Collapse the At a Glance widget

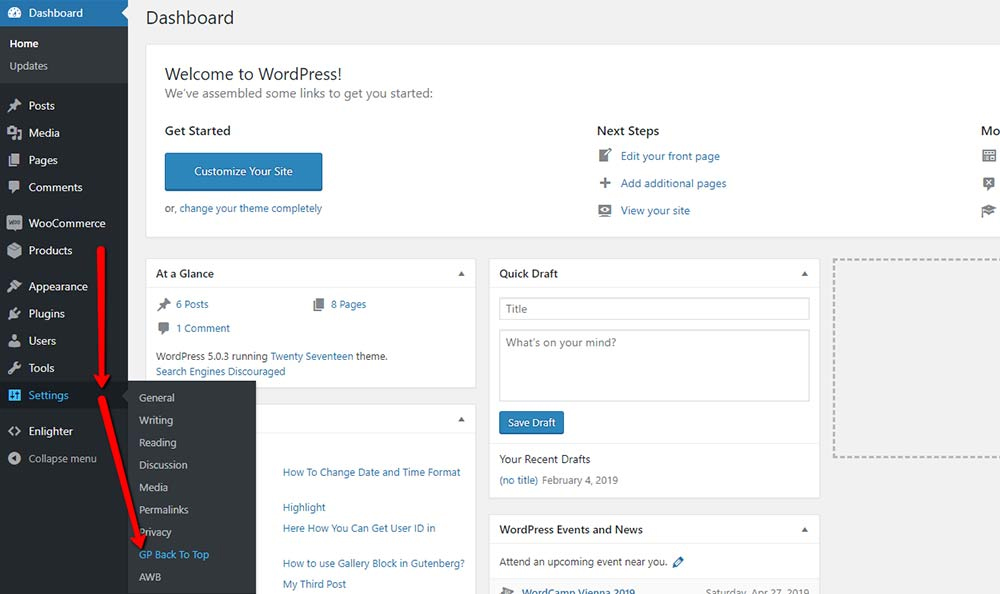461,274
